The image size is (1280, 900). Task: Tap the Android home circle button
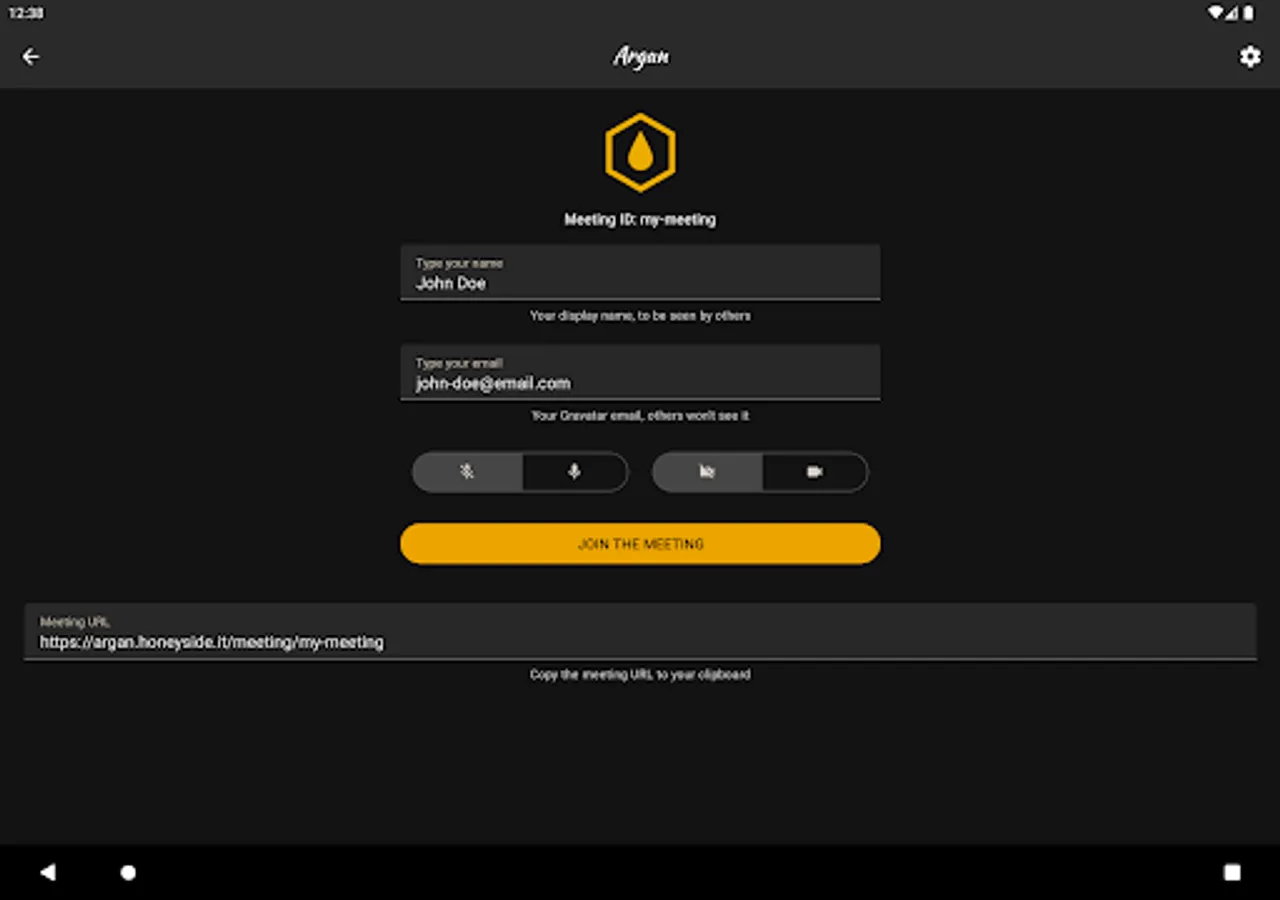pos(128,872)
